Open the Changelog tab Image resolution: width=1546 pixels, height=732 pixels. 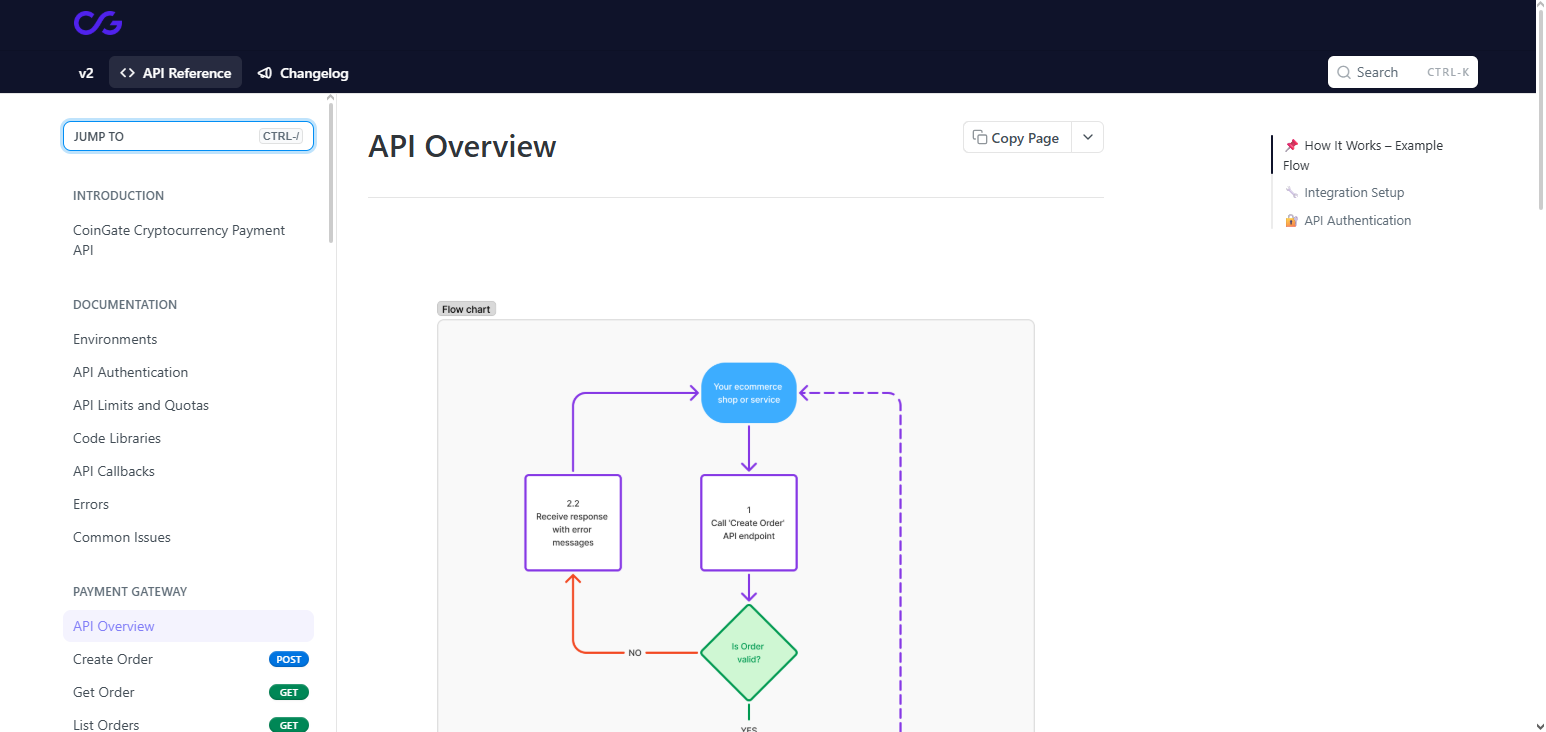303,73
